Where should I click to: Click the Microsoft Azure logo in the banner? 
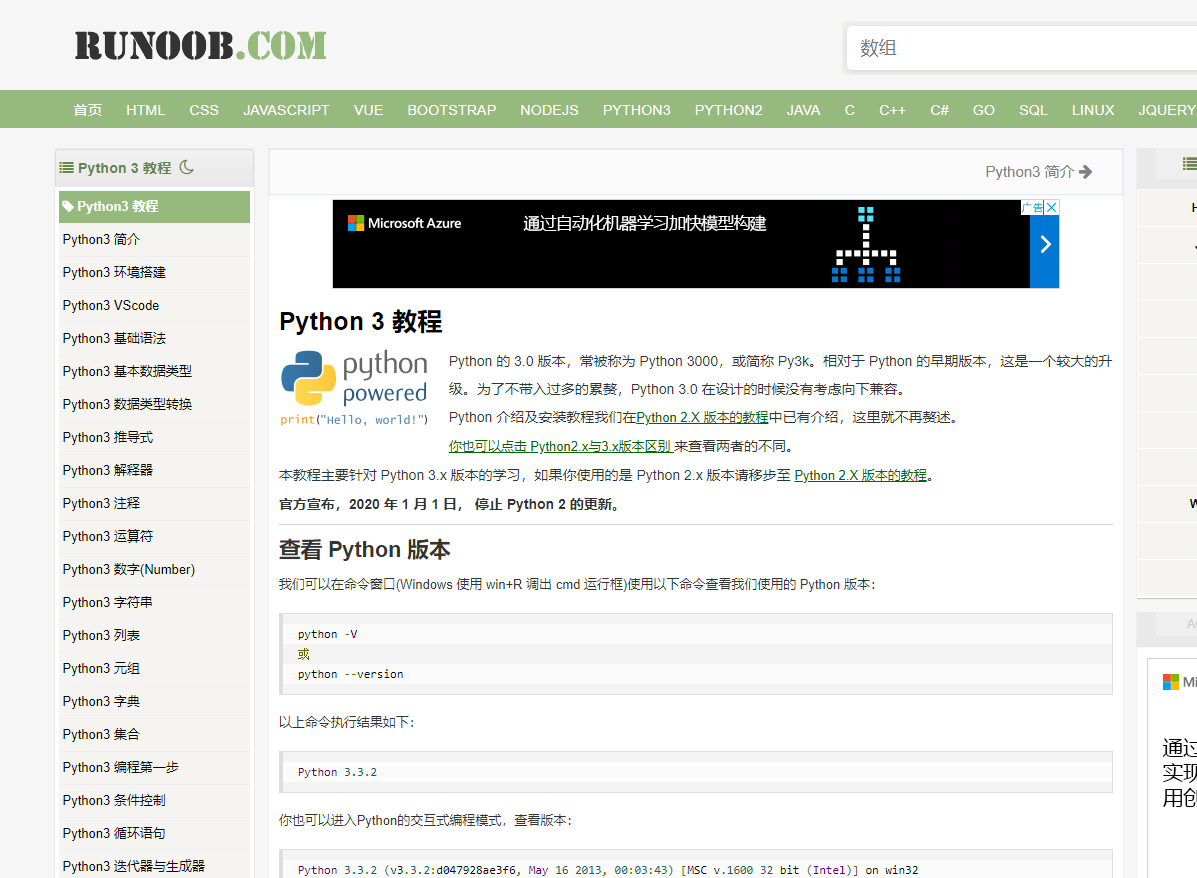(x=405, y=223)
